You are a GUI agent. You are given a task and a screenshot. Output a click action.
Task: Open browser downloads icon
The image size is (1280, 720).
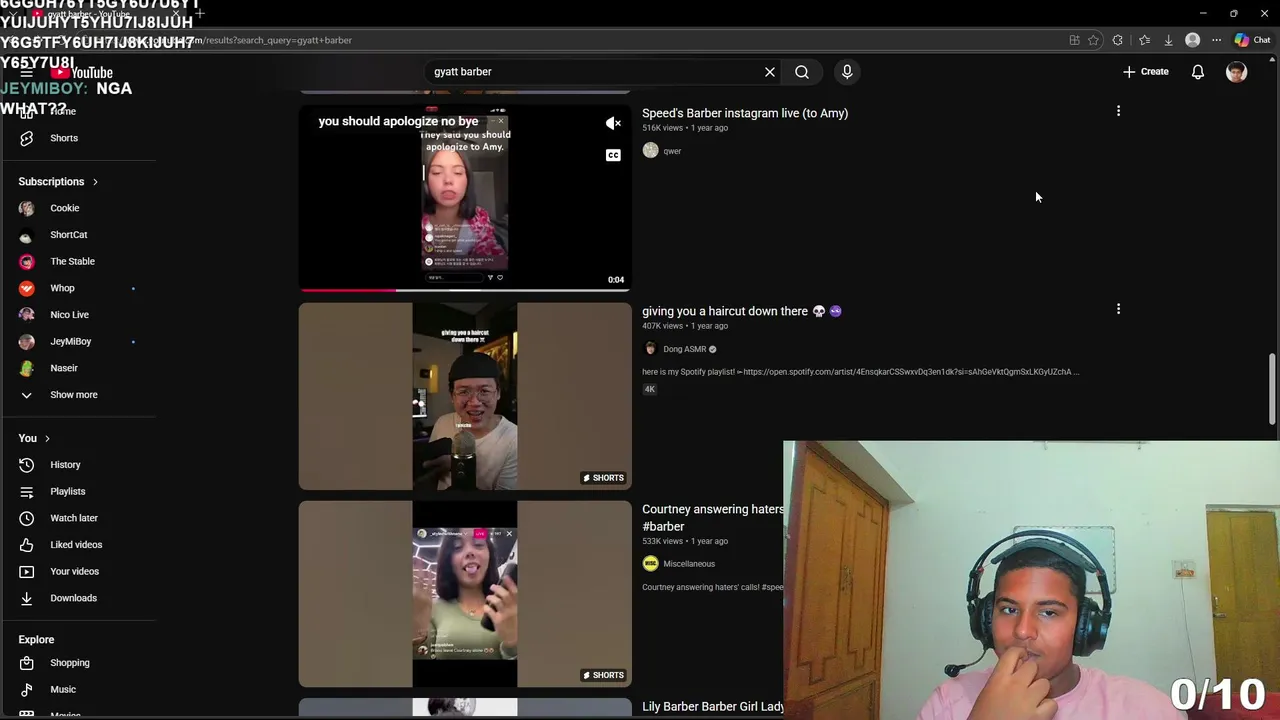[x=1168, y=40]
